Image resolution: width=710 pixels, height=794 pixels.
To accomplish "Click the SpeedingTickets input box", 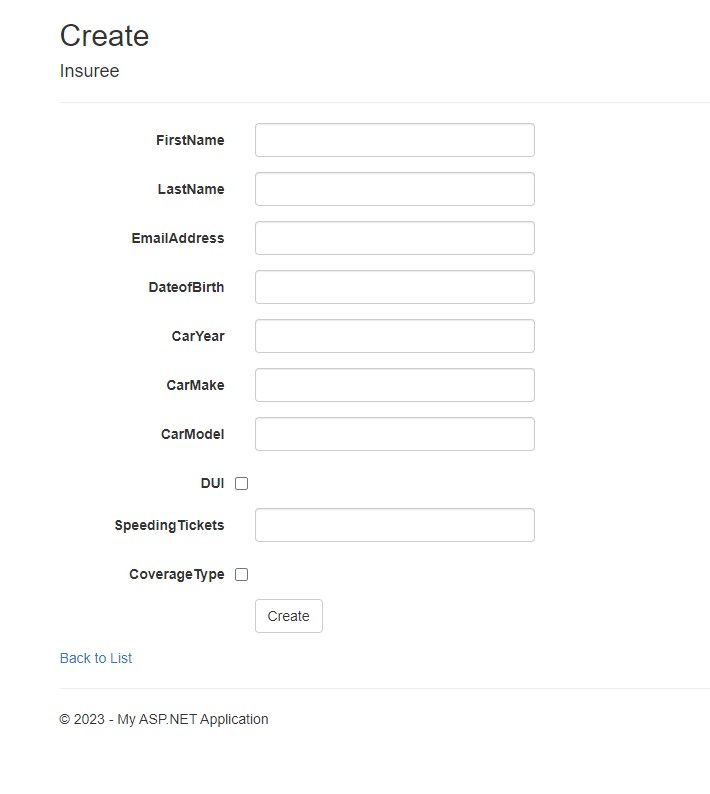I will coord(395,525).
